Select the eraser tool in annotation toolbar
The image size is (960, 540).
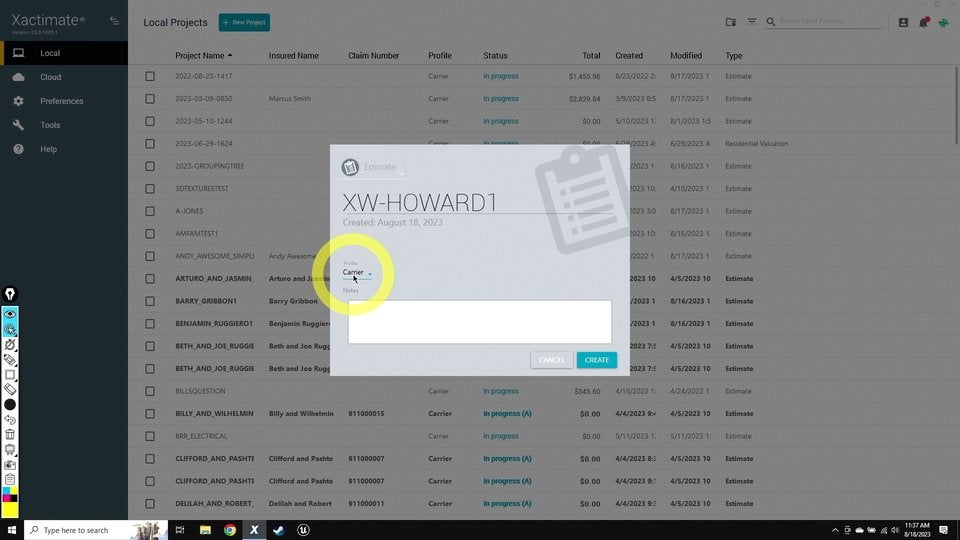point(10,389)
